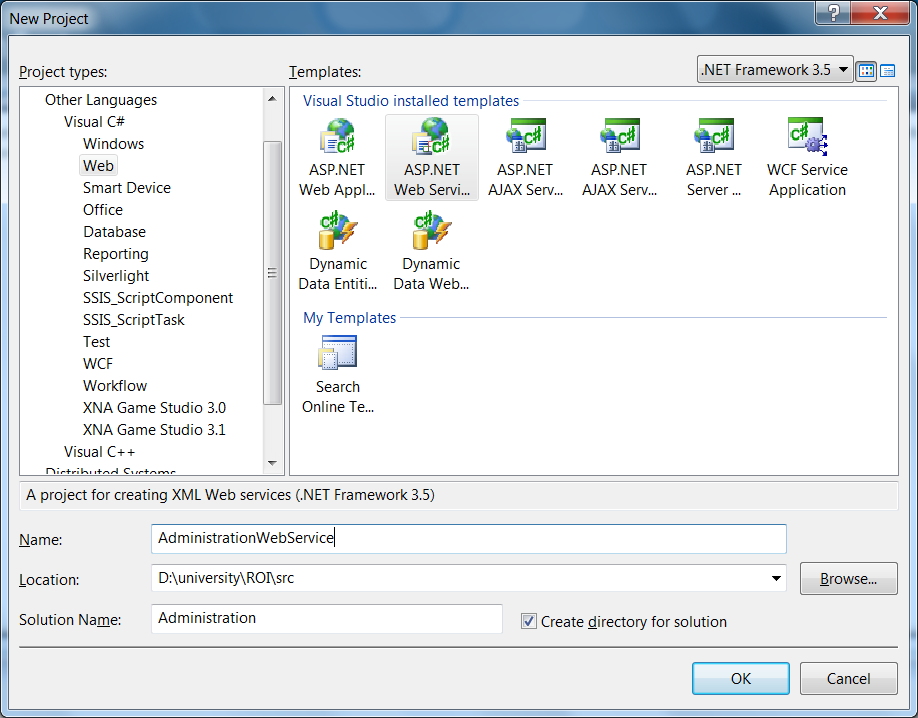918x718 pixels.
Task: Click the project types scrollbar thumb
Action: [x=272, y=273]
